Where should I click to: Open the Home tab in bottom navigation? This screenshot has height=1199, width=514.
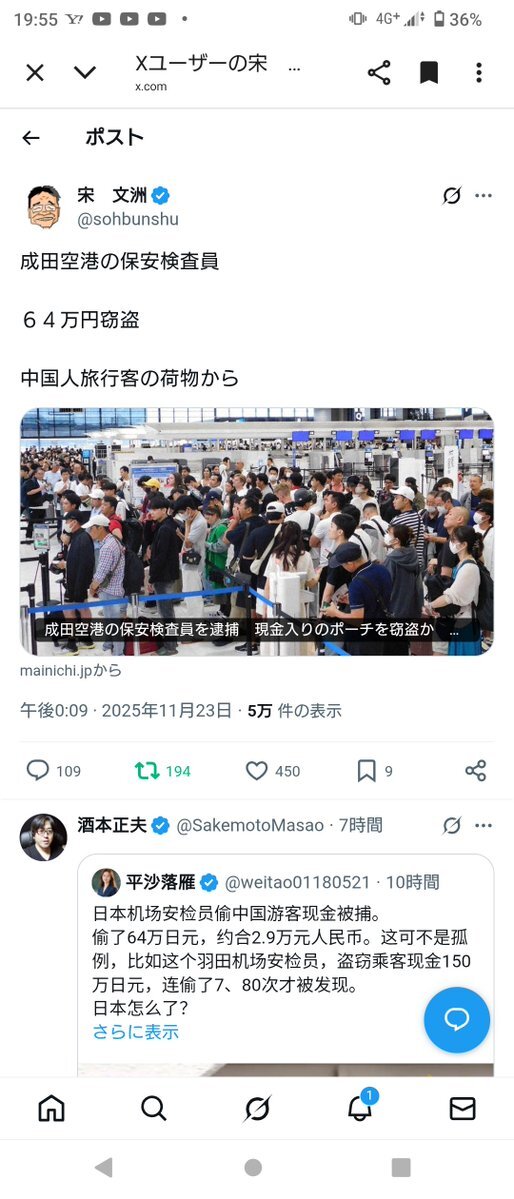[51, 1108]
